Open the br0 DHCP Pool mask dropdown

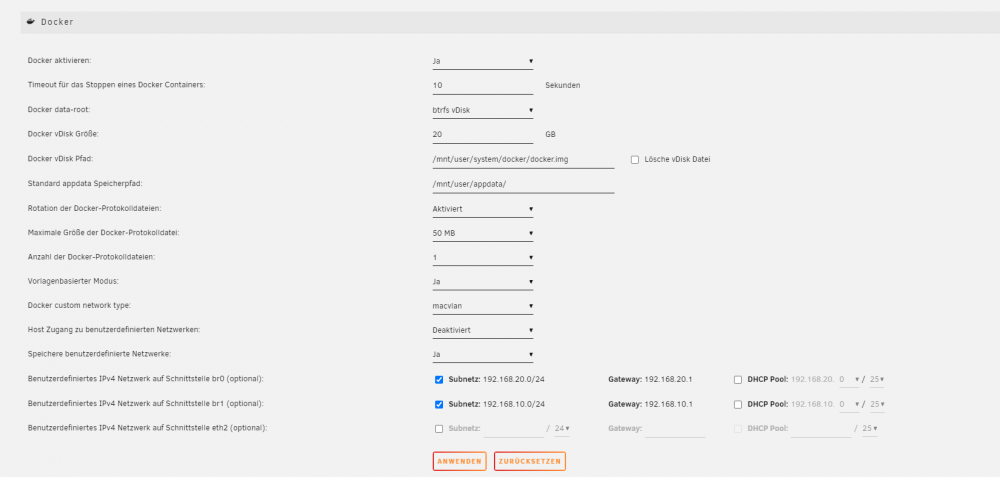tap(877, 379)
